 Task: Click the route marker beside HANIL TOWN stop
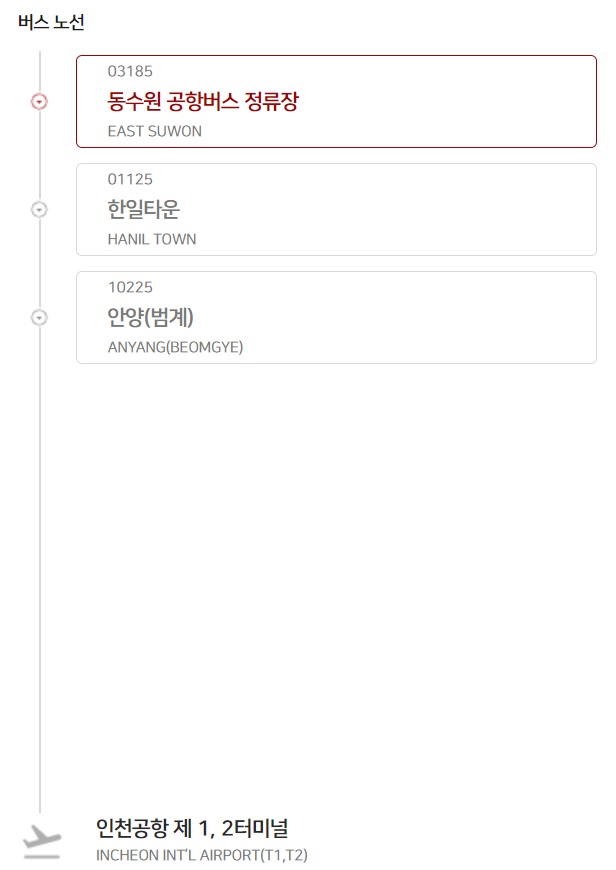tap(39, 209)
